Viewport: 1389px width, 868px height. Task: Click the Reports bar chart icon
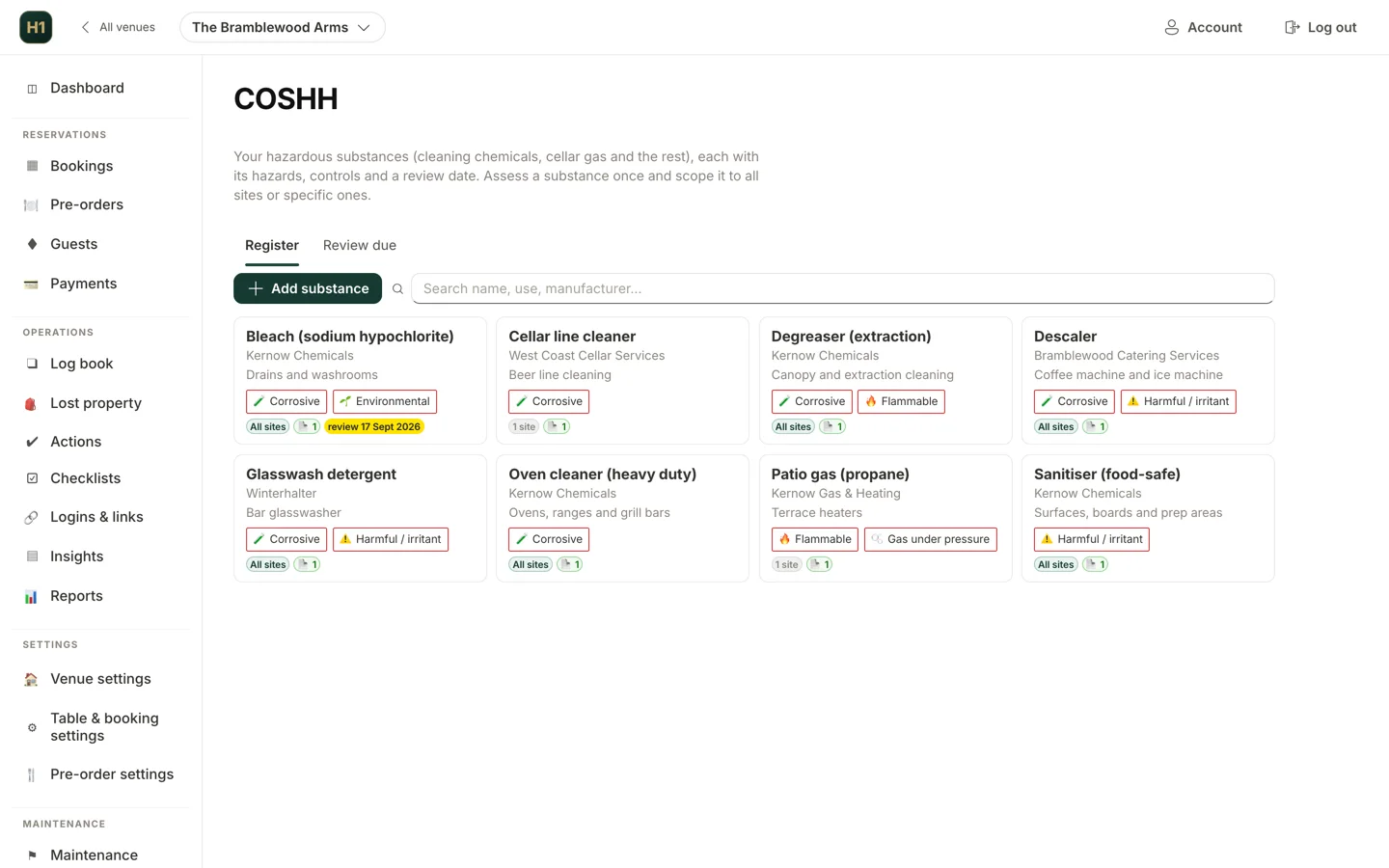32,596
